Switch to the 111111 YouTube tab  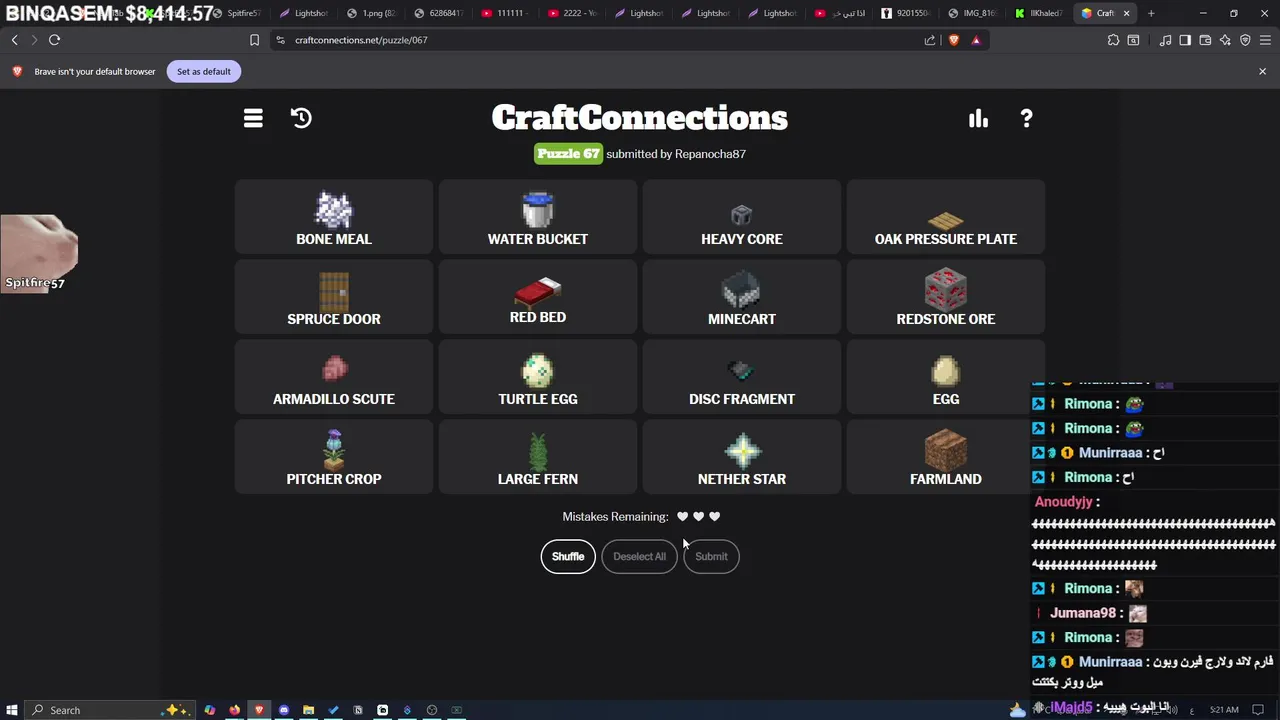[505, 13]
